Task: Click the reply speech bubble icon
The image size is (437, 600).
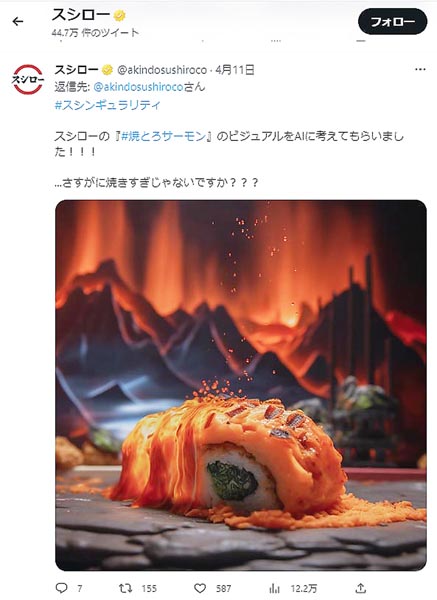Action: pos(62,587)
